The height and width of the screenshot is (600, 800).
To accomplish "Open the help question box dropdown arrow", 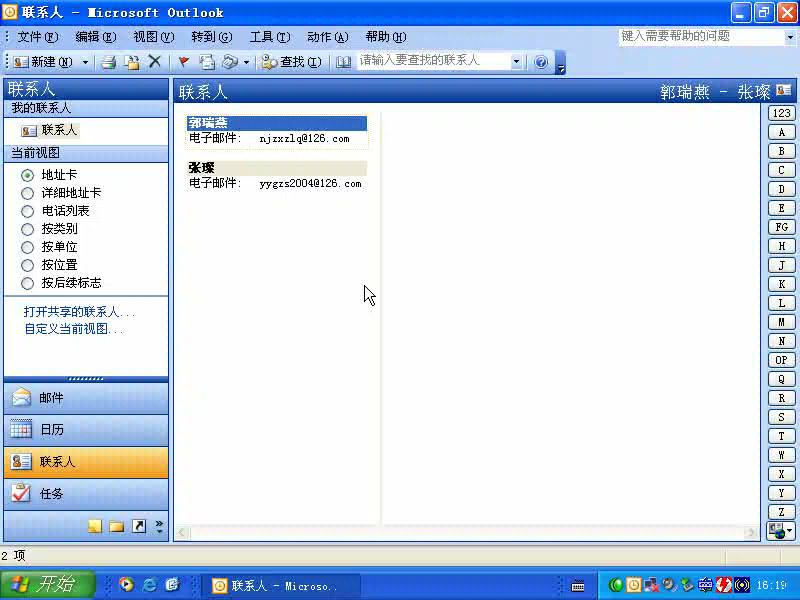I will (790, 37).
